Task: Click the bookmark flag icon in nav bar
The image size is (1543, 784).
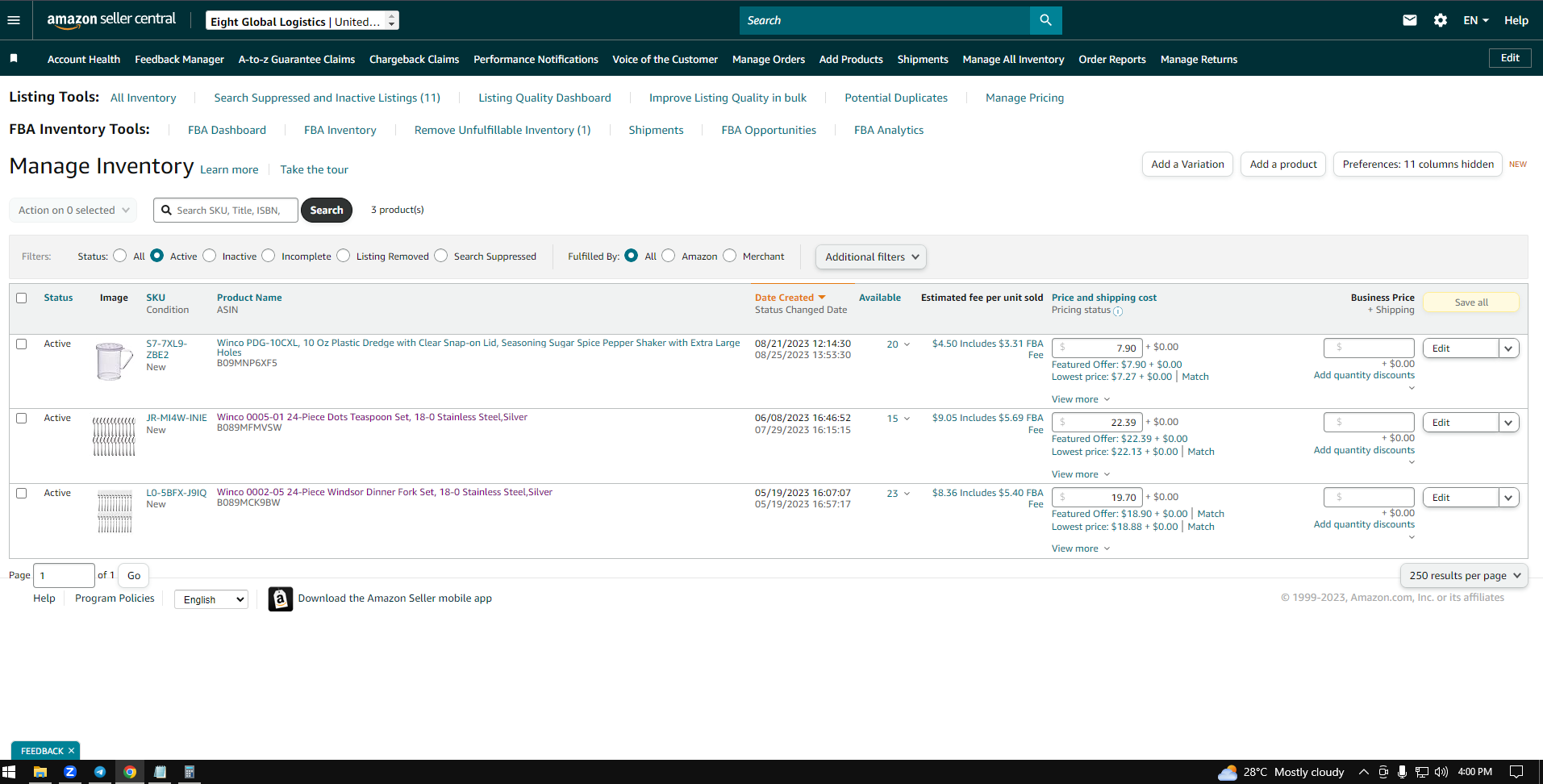Action: (x=14, y=58)
